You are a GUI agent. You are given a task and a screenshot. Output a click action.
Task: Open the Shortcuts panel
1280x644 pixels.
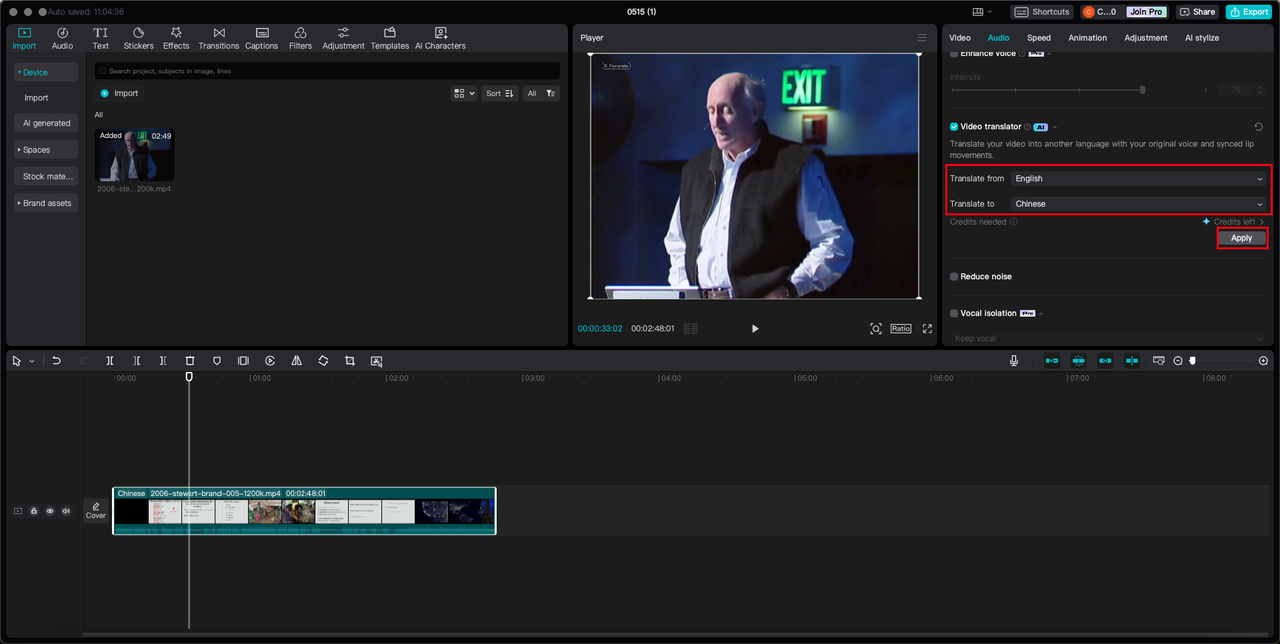[x=1042, y=12]
